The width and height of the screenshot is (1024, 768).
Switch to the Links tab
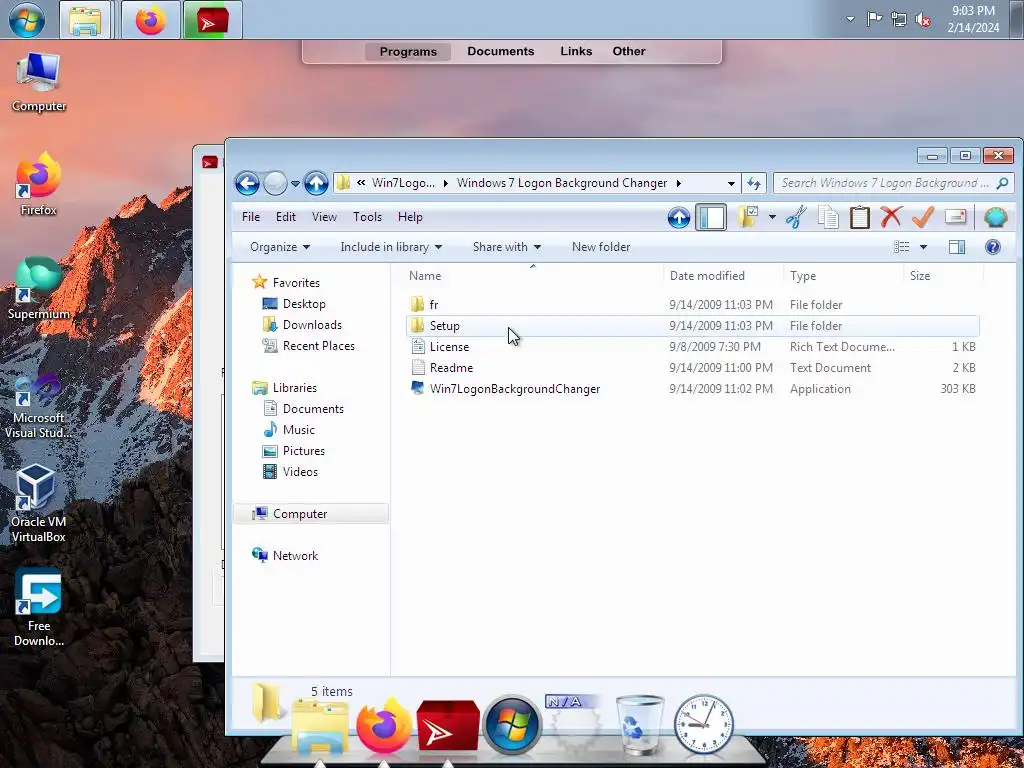pos(576,51)
